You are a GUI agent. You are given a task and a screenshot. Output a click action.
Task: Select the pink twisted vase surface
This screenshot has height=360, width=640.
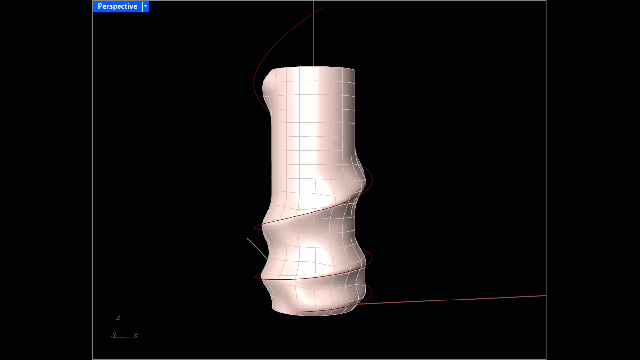tap(313, 191)
